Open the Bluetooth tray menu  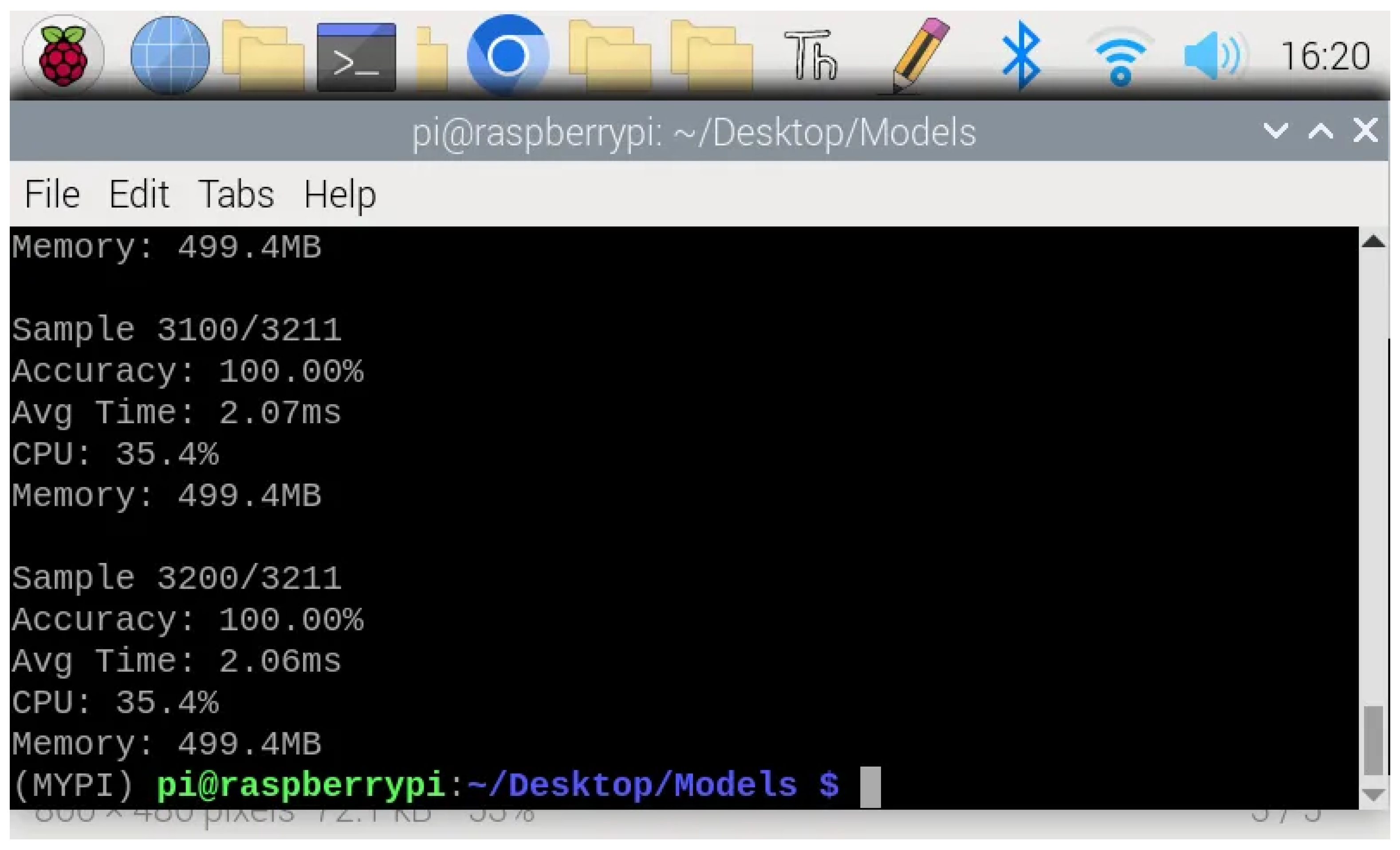click(1021, 56)
